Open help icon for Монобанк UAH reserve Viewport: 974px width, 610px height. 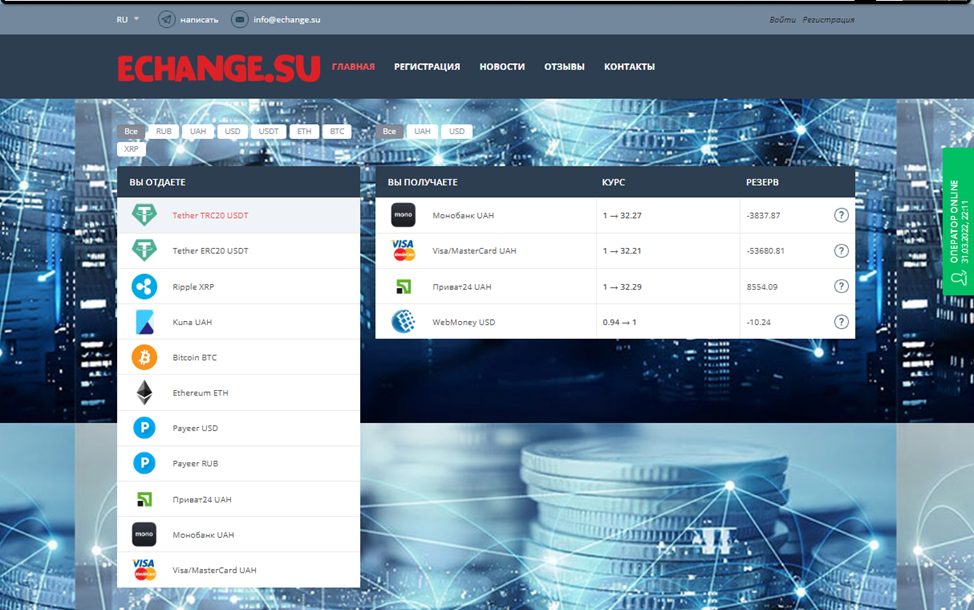pos(841,215)
